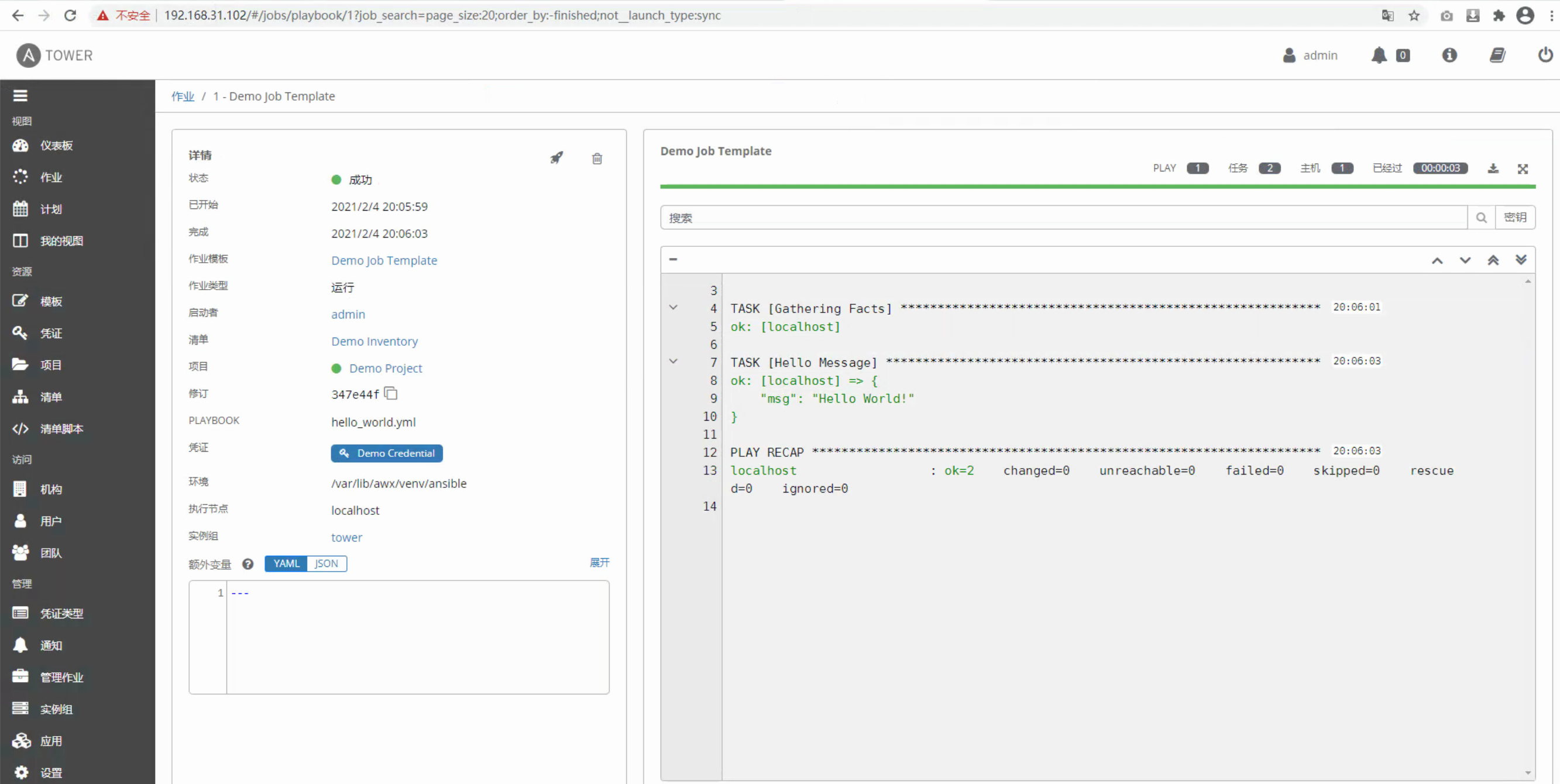The height and width of the screenshot is (784, 1560).
Task: Switch extra variables to YAML
Action: pos(286,563)
